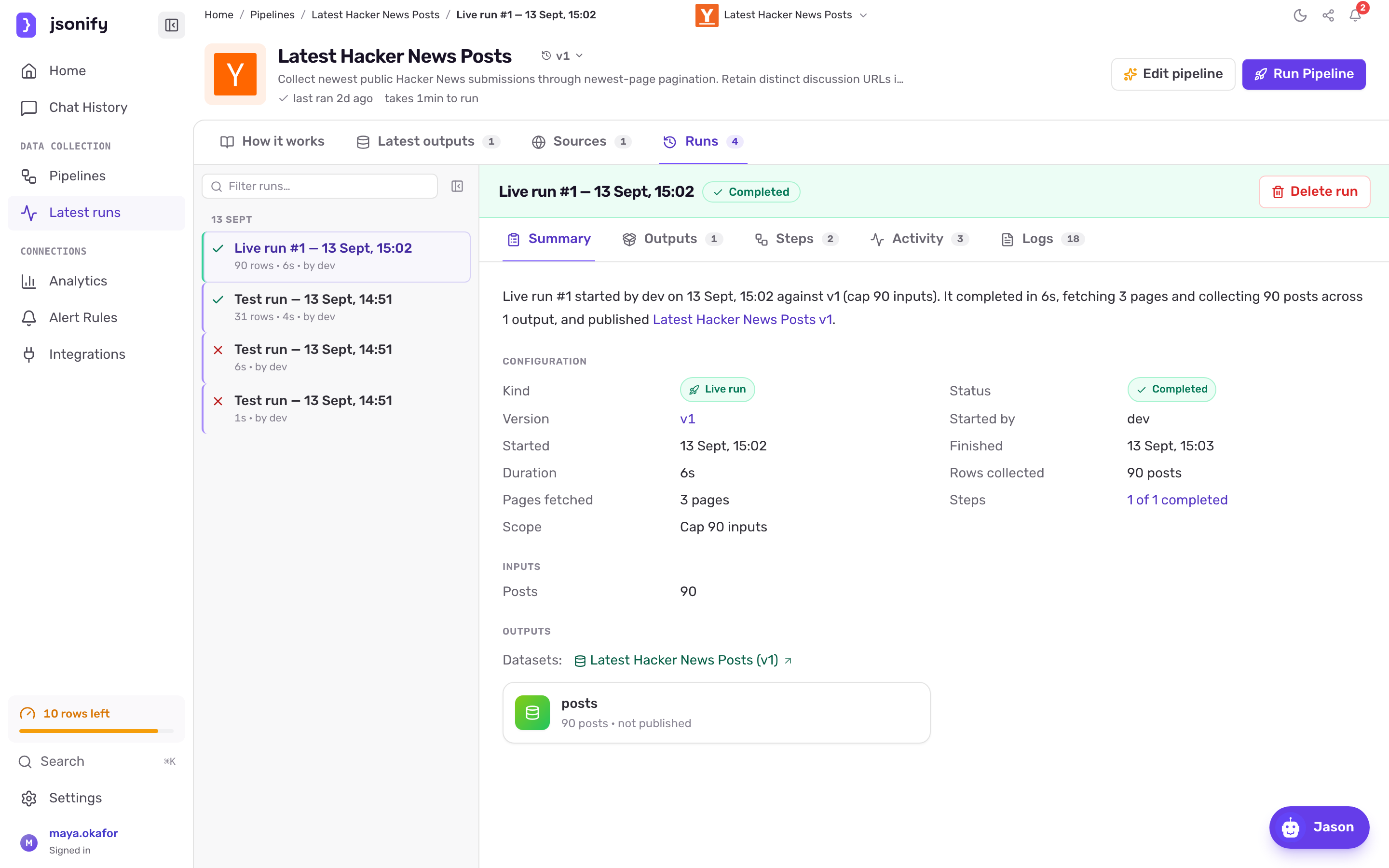The width and height of the screenshot is (1389, 868).
Task: Click the jsonify logo icon
Action: click(x=26, y=25)
